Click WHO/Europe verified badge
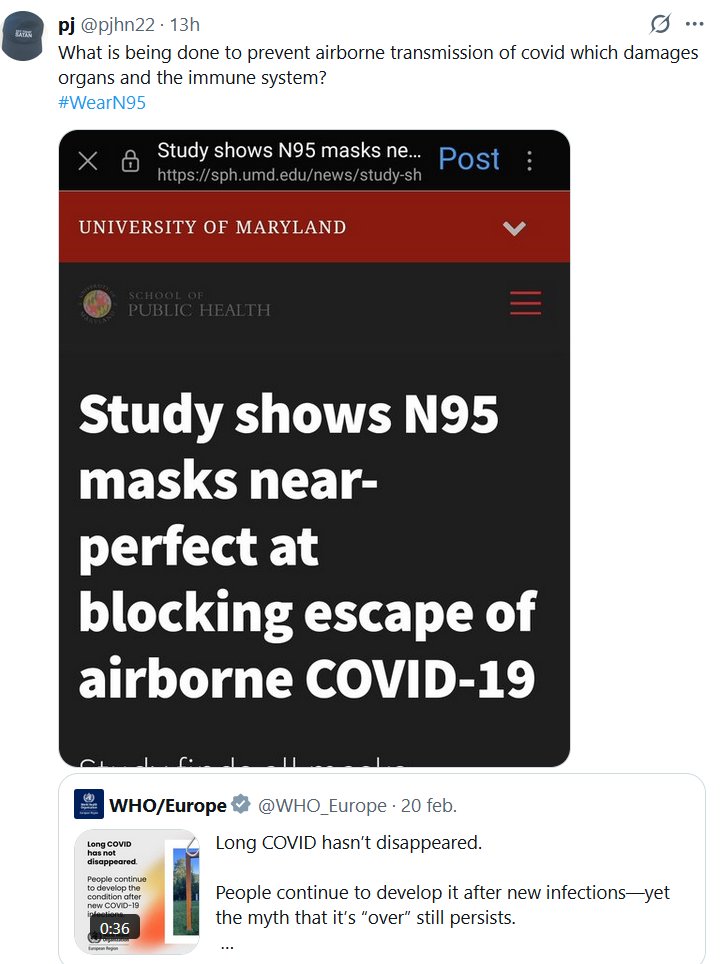Viewport: 724px width, 964px height. click(x=241, y=805)
